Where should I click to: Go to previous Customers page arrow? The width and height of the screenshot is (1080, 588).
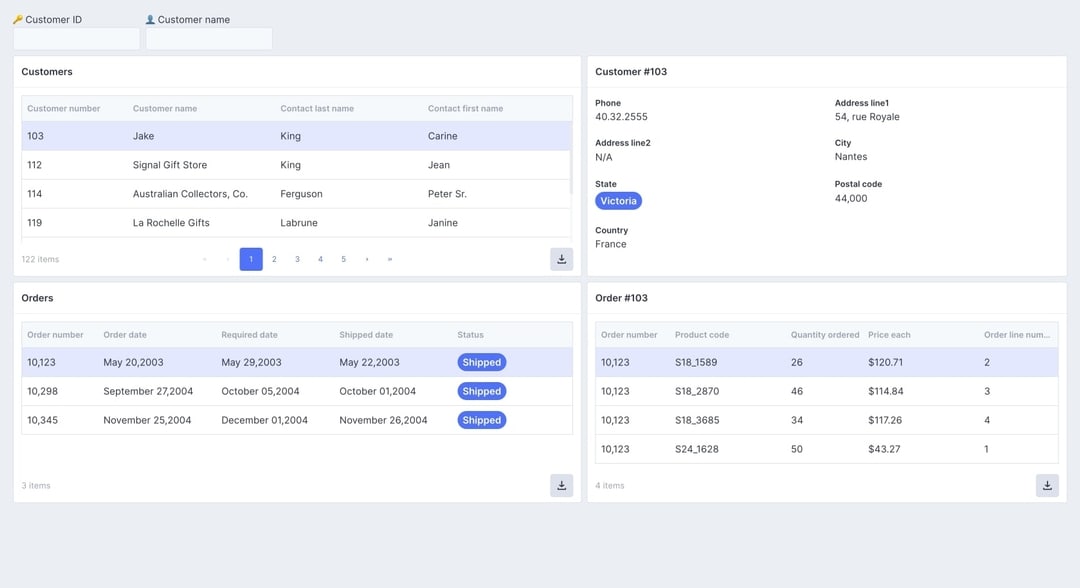click(228, 260)
